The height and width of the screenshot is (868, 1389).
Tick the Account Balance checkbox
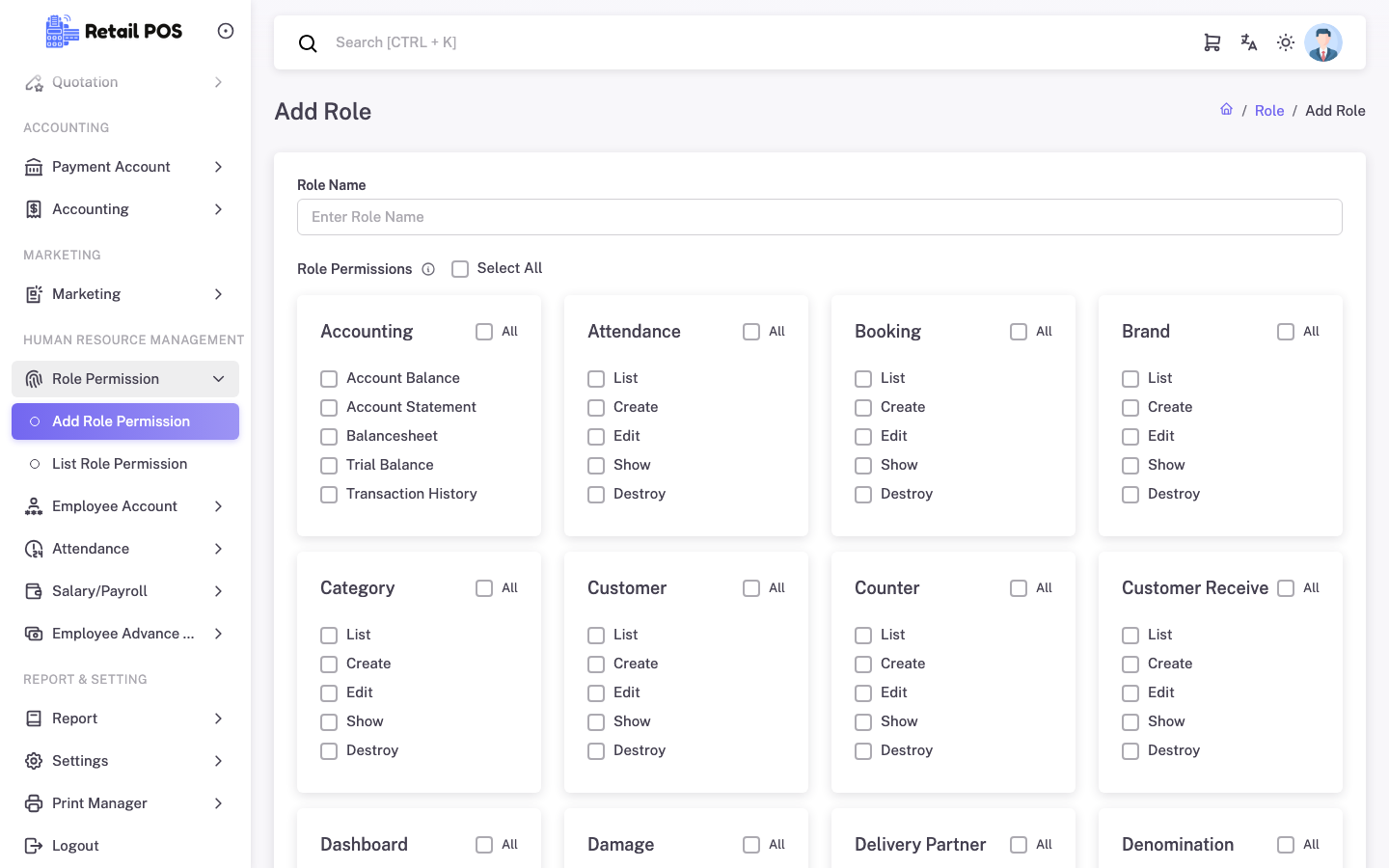pyautogui.click(x=329, y=379)
